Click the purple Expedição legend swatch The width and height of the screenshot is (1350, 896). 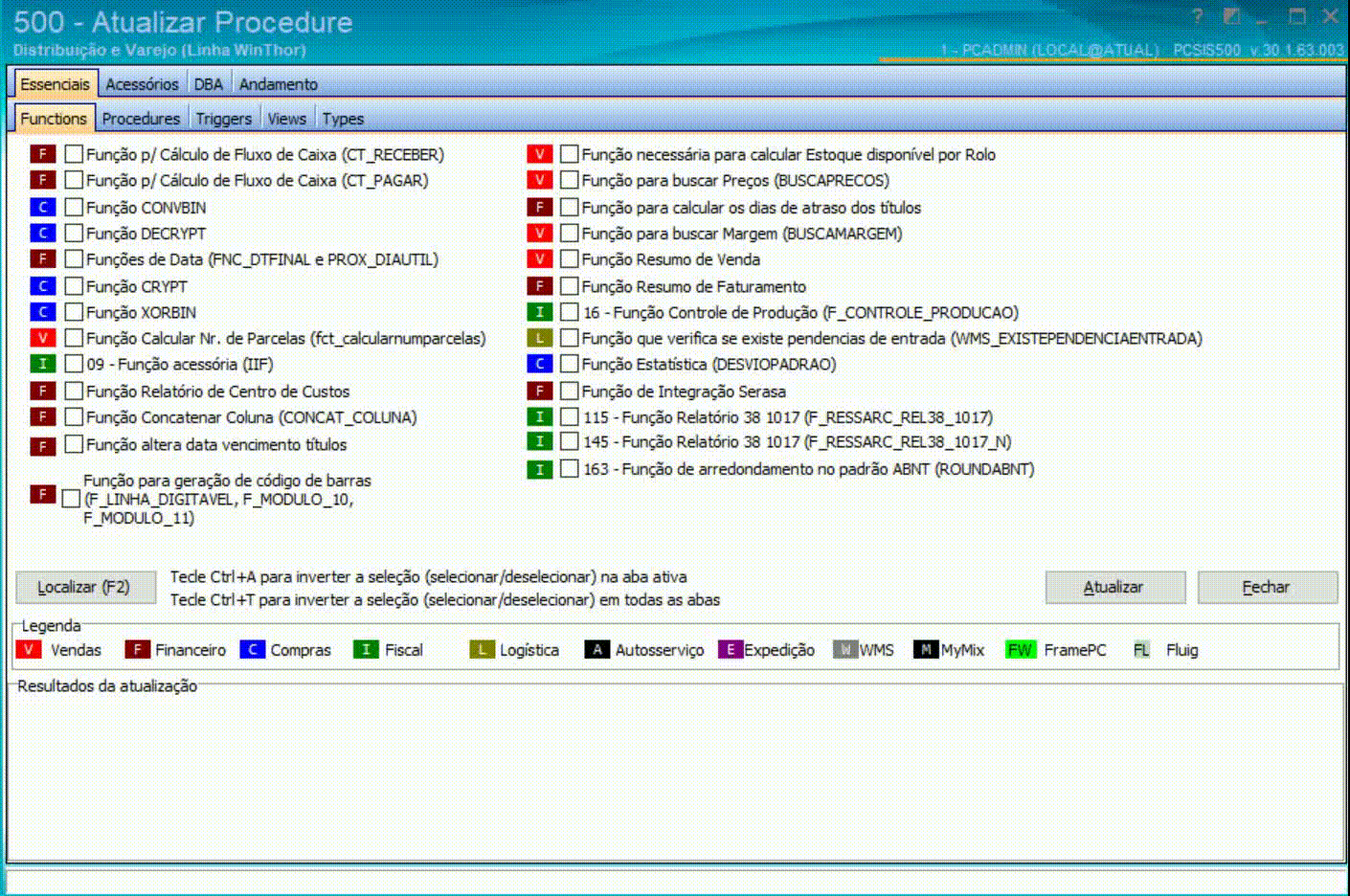pyautogui.click(x=731, y=650)
